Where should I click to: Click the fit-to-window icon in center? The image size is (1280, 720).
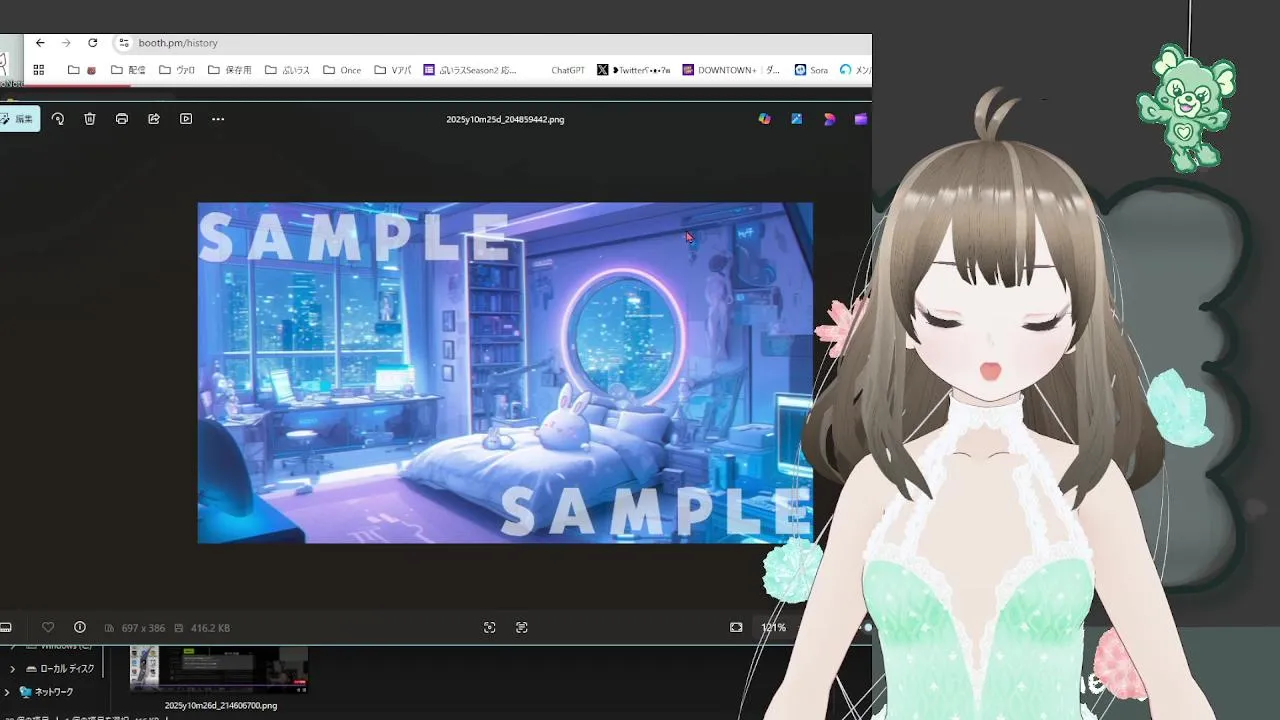490,627
